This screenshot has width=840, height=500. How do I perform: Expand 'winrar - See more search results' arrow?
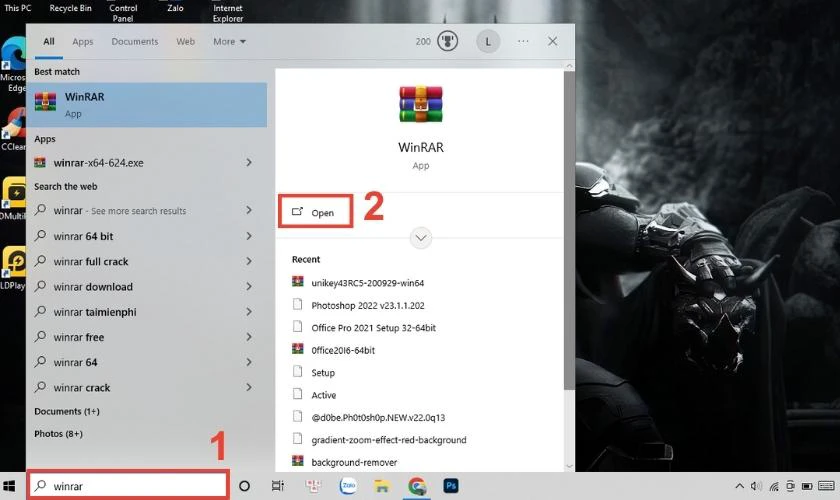click(249, 210)
